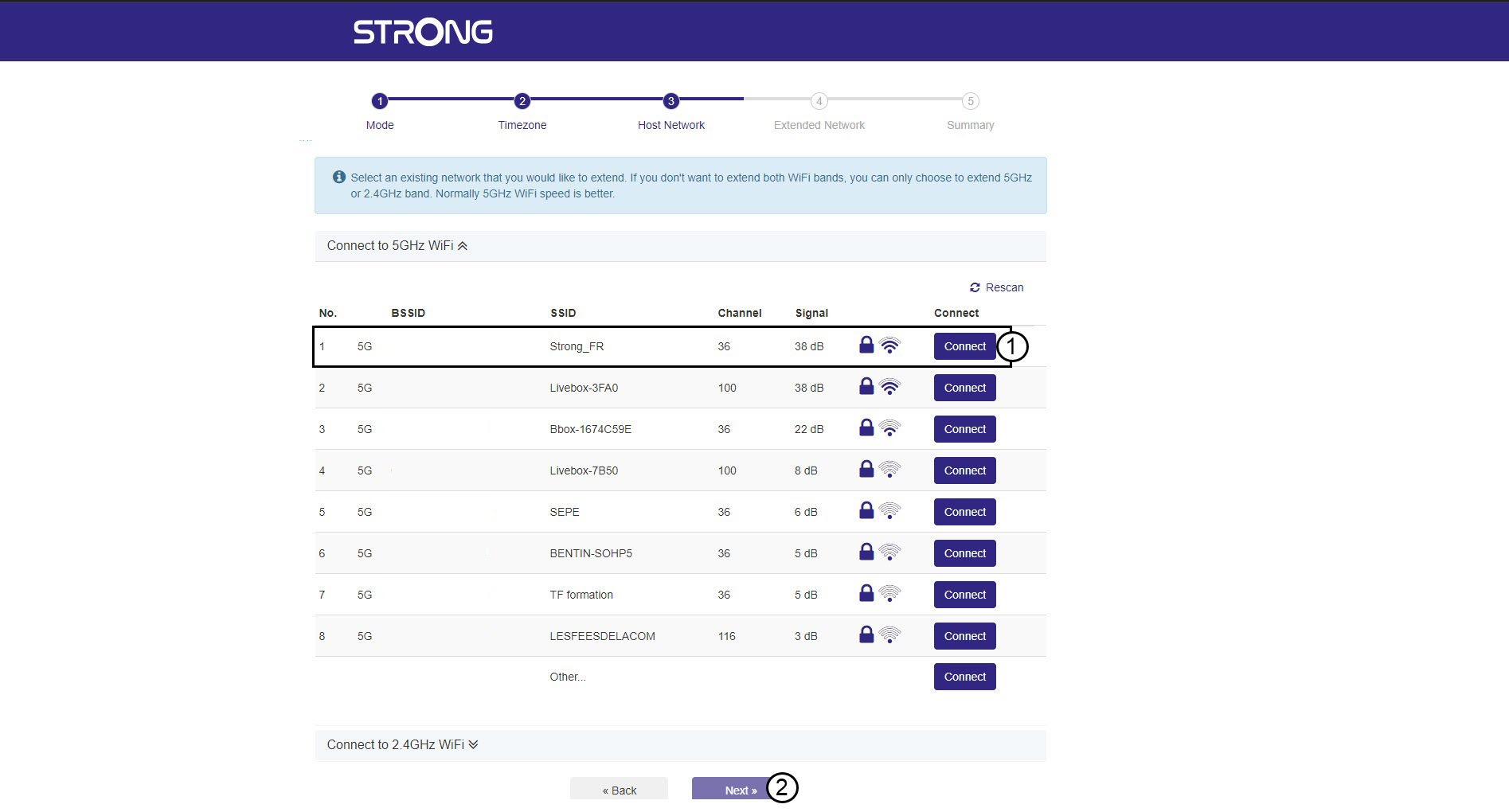The height and width of the screenshot is (812, 1509).
Task: Click the WiFi signal icon for Livebox-3FA0
Action: coord(889,387)
